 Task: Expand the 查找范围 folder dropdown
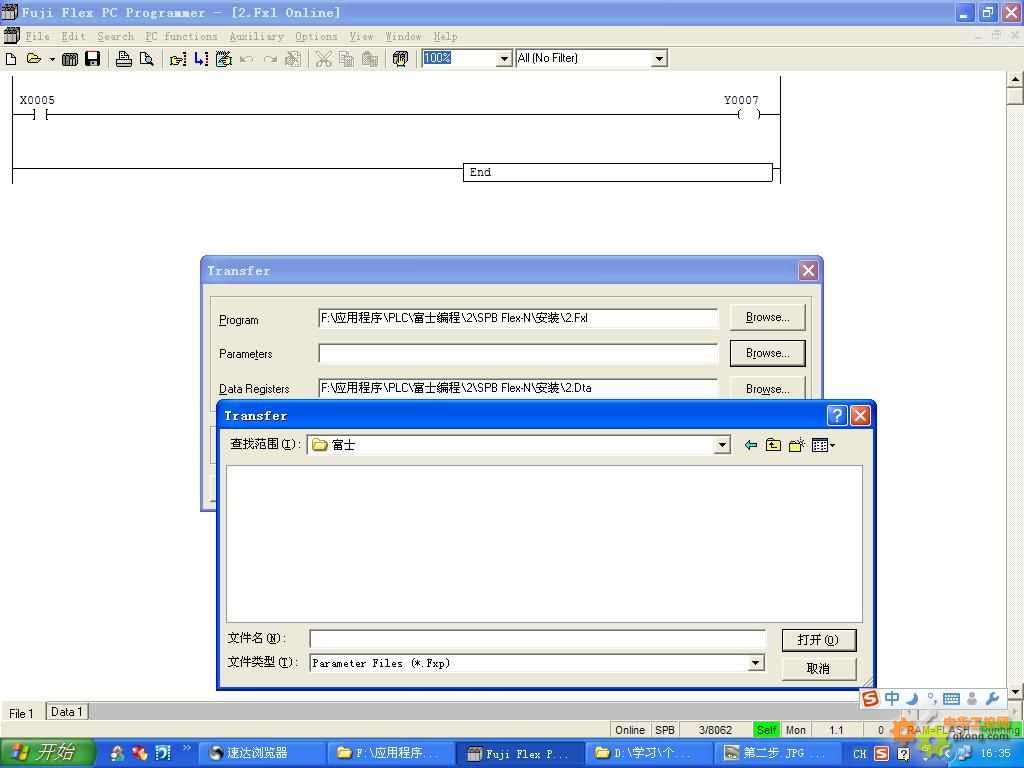722,445
